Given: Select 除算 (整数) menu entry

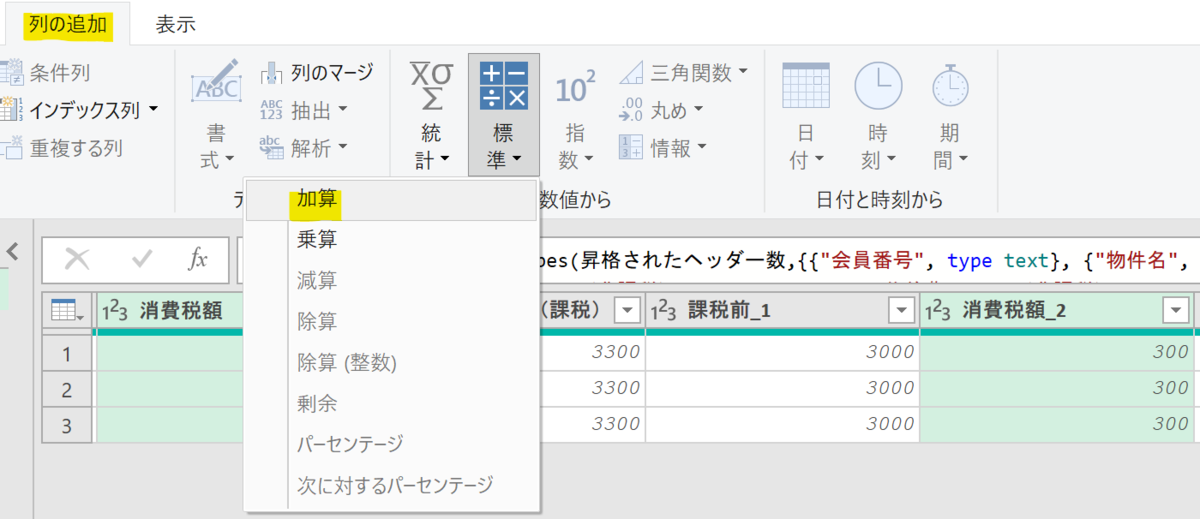Looking at the screenshot, I should click(x=391, y=362).
